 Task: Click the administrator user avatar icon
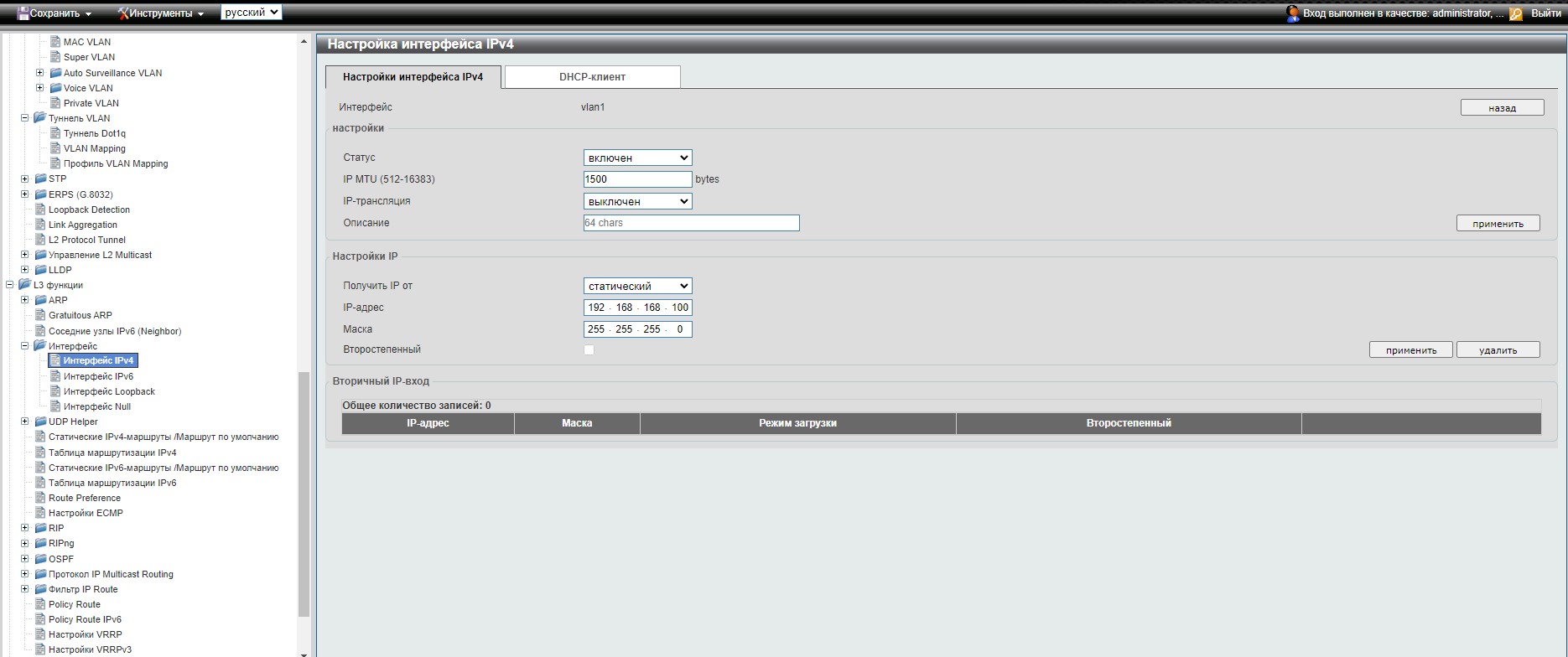(1292, 13)
